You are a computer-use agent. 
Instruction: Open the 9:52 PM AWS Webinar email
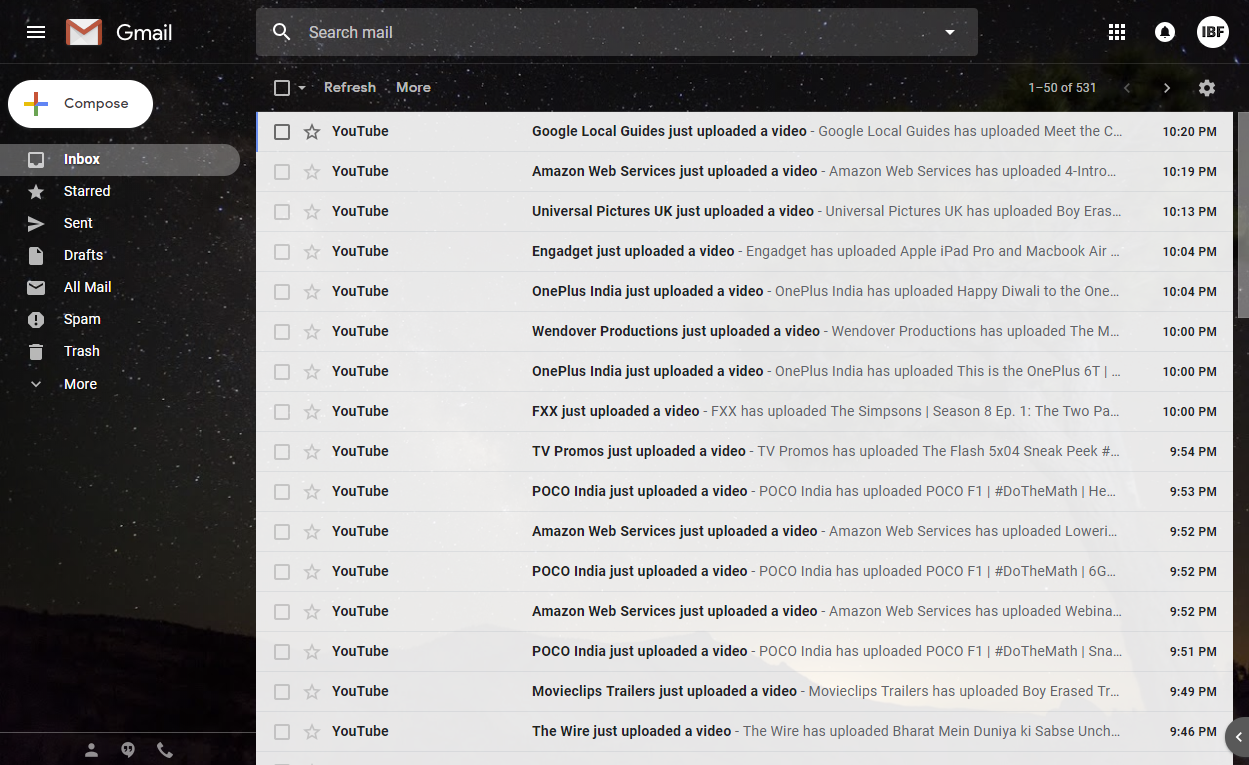(x=744, y=611)
